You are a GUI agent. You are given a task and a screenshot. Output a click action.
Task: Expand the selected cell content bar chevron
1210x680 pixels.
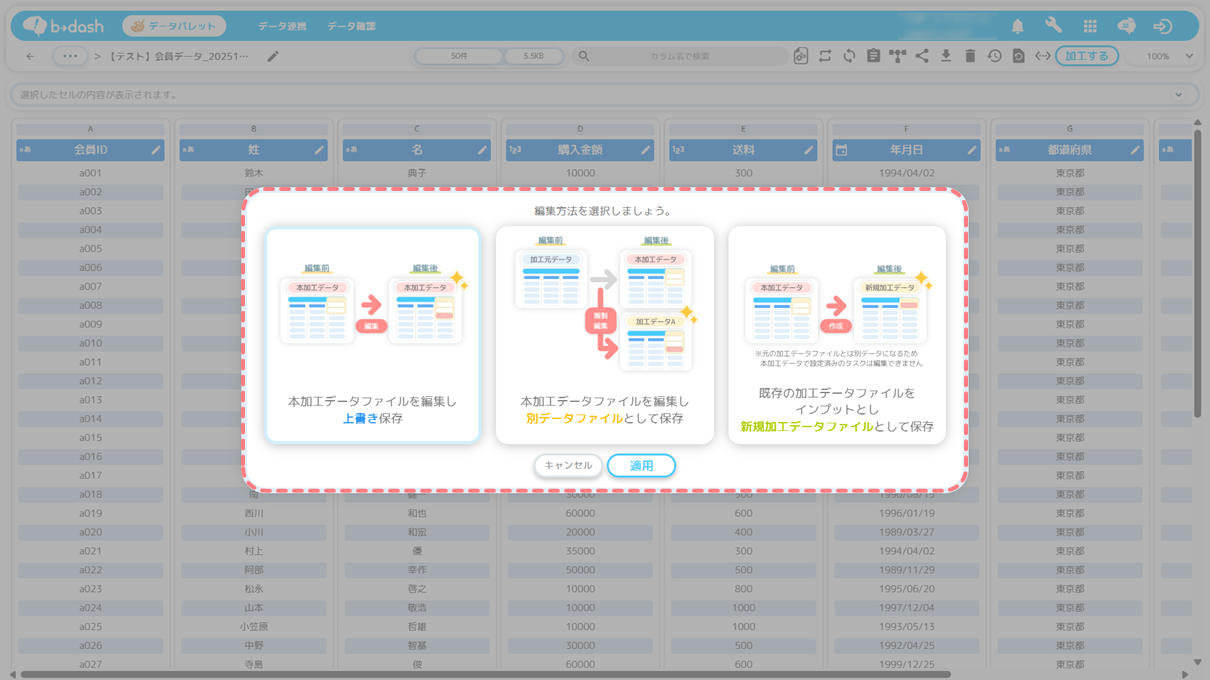pyautogui.click(x=1179, y=95)
